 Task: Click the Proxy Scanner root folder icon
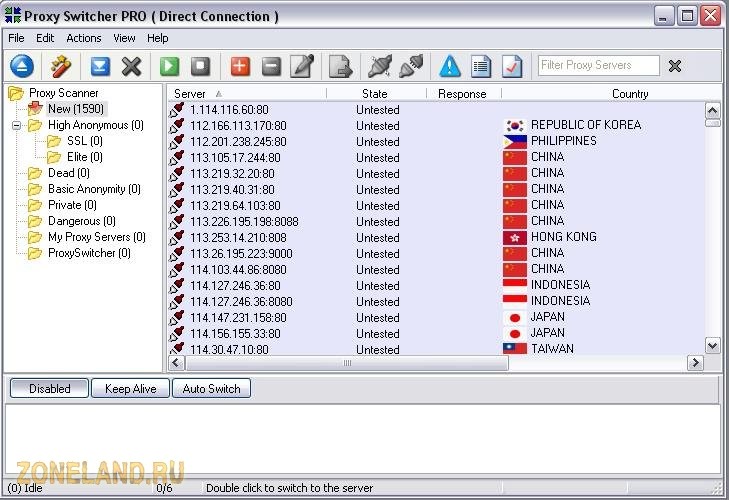pyautogui.click(x=15, y=93)
